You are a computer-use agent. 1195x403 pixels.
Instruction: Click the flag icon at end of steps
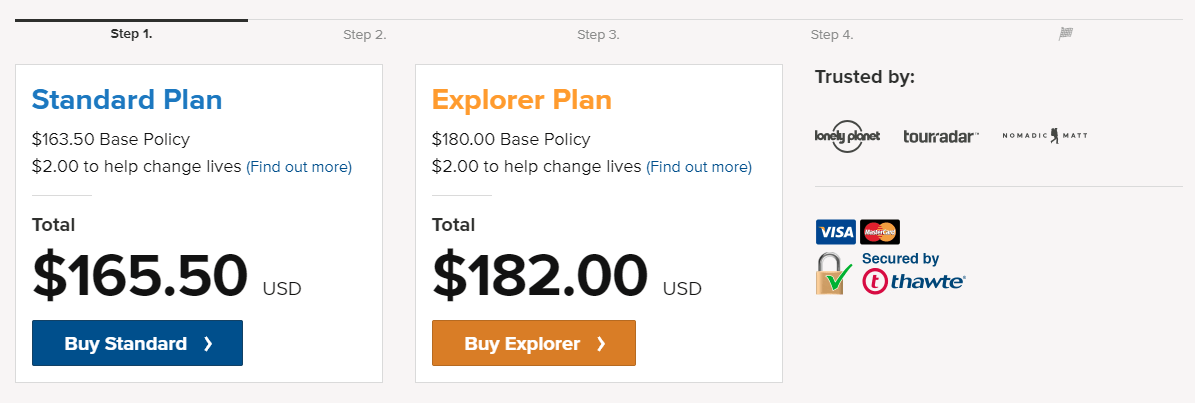1066,34
